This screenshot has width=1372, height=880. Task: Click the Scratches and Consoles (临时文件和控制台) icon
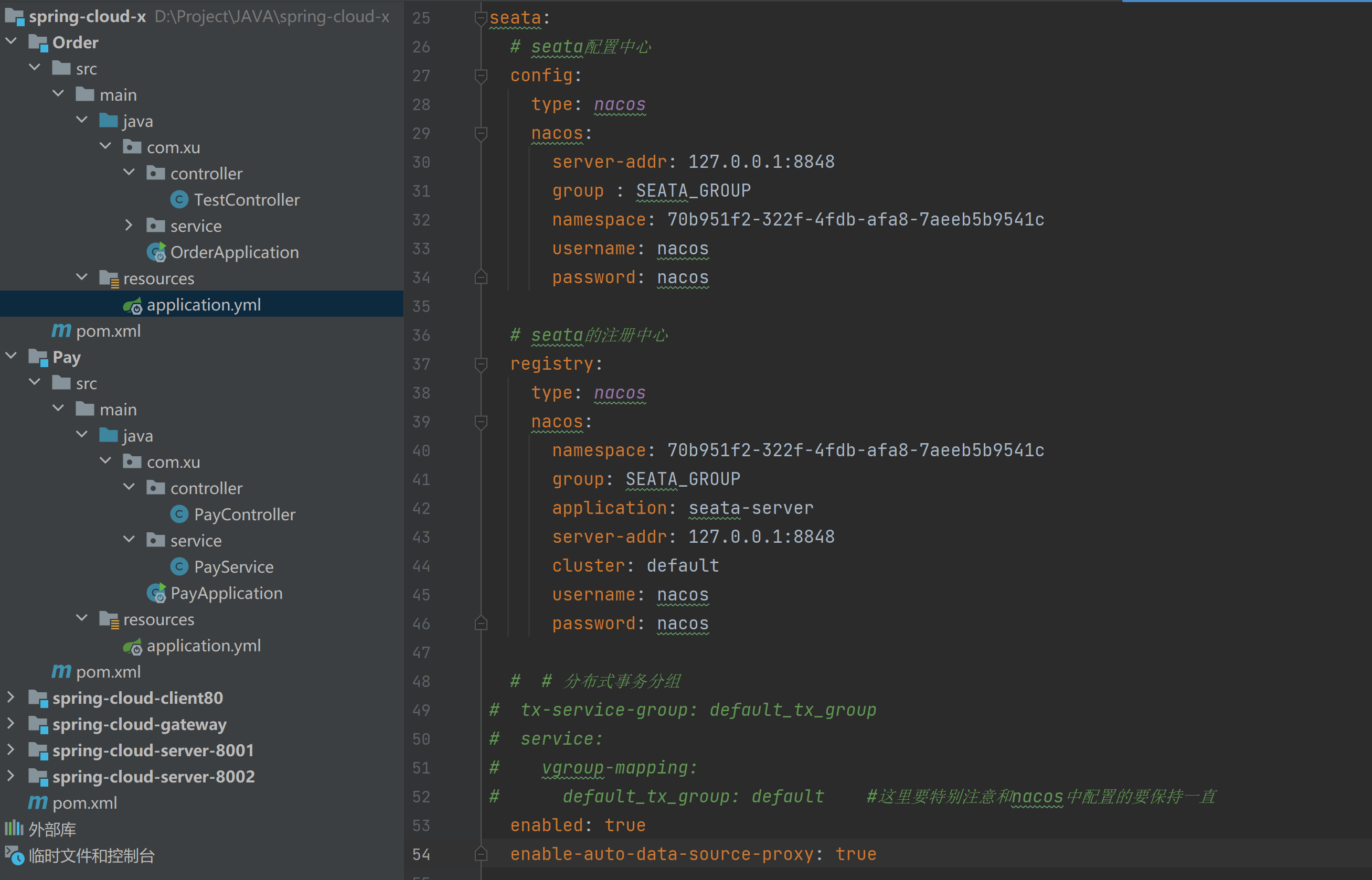14,855
